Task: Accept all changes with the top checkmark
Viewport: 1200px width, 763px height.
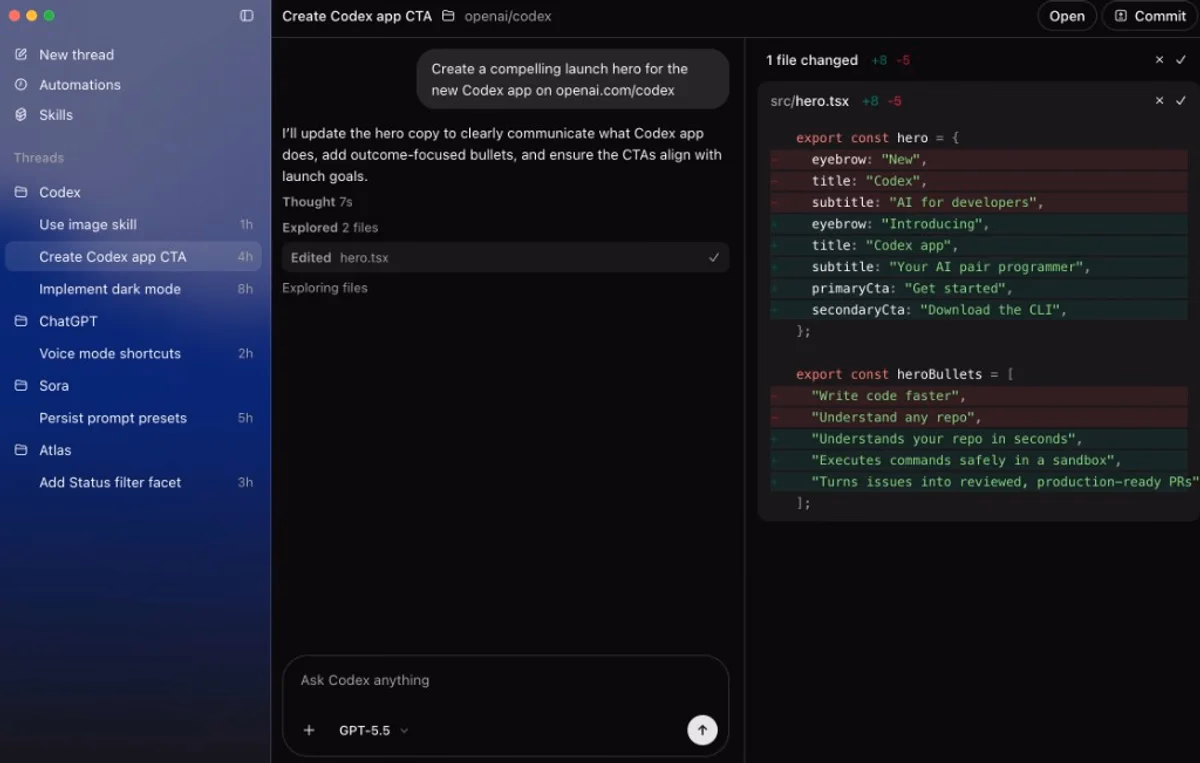Action: (1181, 60)
